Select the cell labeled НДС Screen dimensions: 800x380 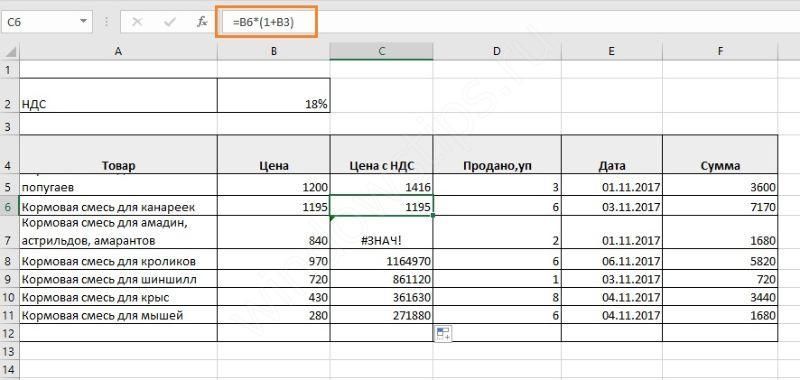point(118,95)
